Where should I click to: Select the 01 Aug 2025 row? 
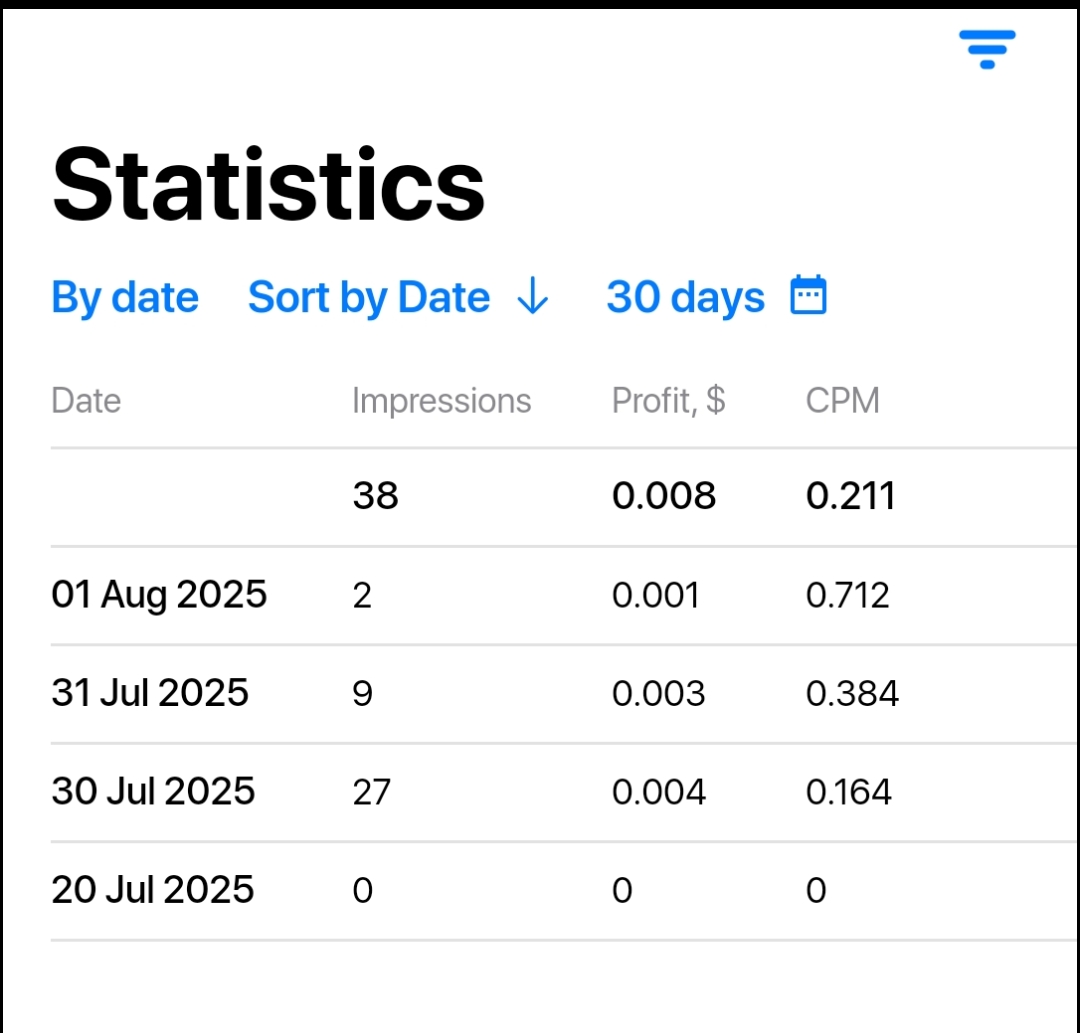[x=563, y=596]
